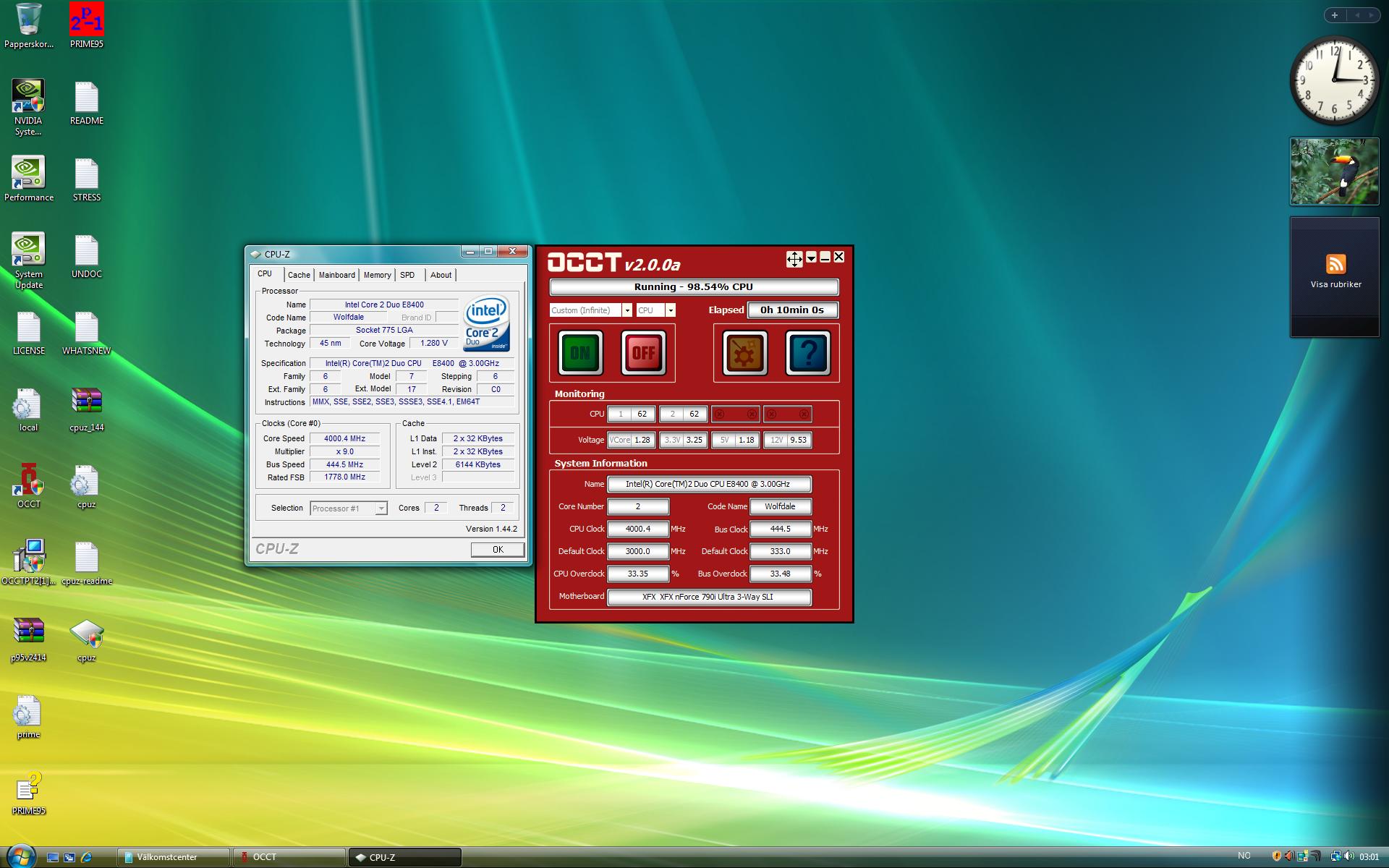Click the taskbar clock showing 03:01

tap(1369, 857)
